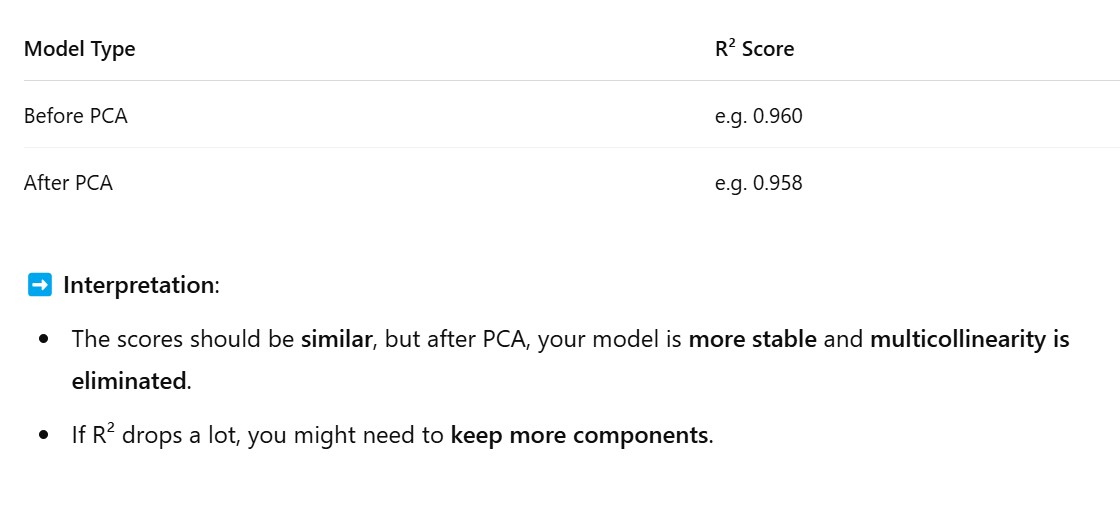This screenshot has height=512, width=1120.
Task: Click "The scores should be" text
Action: click(x=183, y=339)
